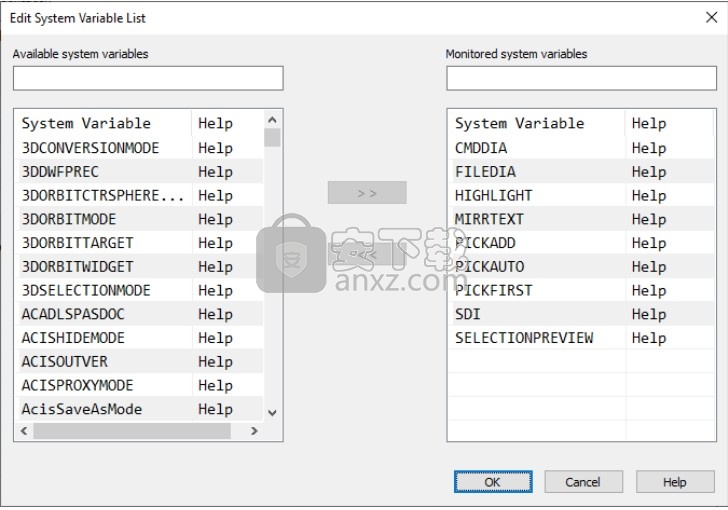Viewport: 728px width, 510px height.
Task: Select 3DSELECTIONMODE in available variables
Action: click(86, 290)
